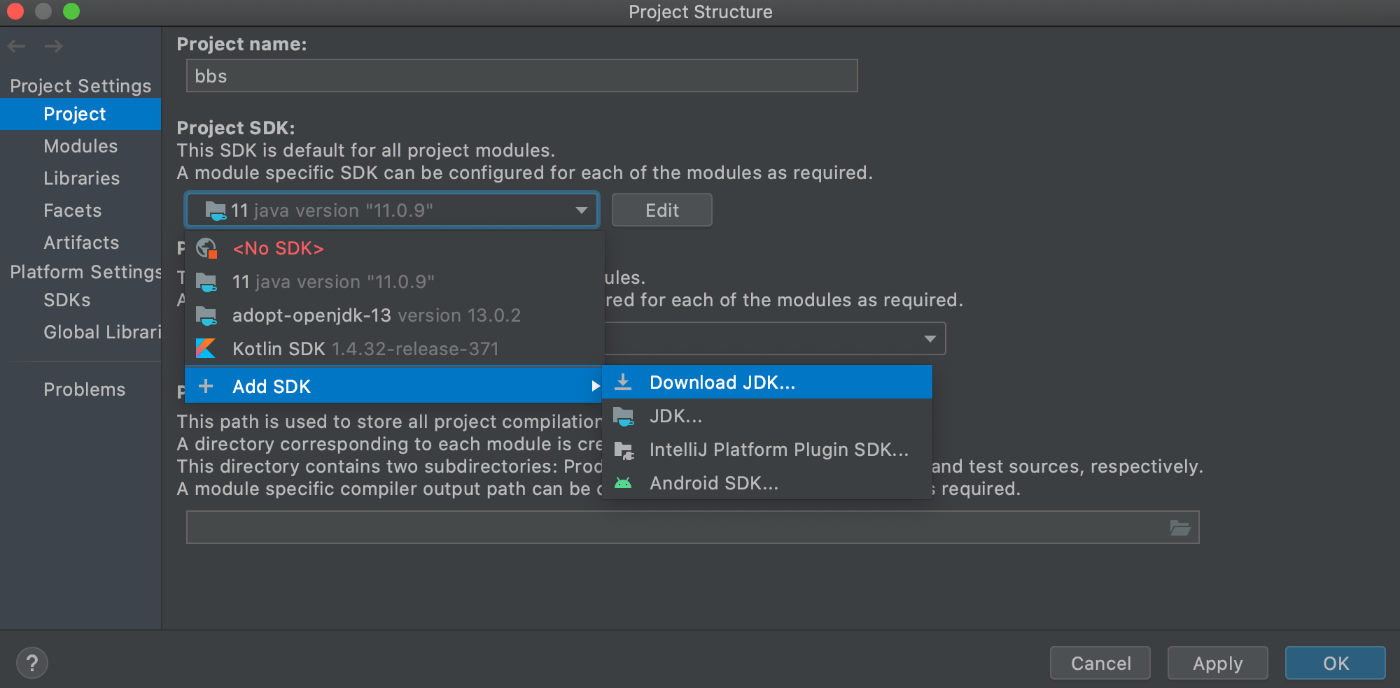Click the folder icon beside 11 java version
This screenshot has height=688, width=1400.
(206, 282)
